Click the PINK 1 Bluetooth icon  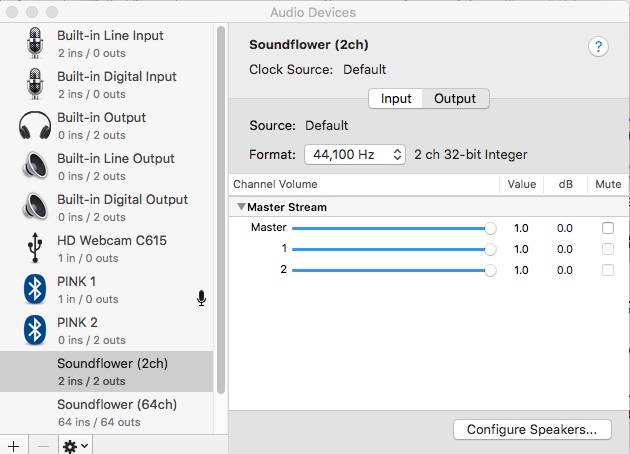pyautogui.click(x=35, y=289)
